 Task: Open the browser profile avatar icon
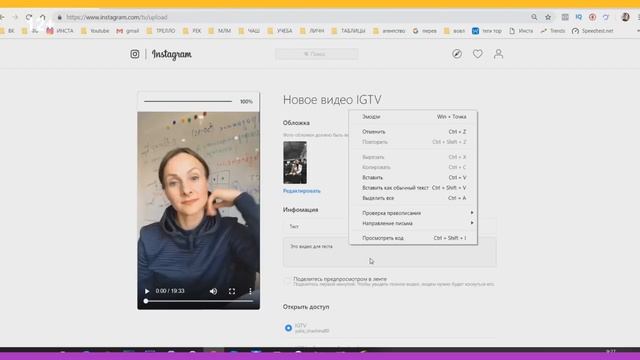[625, 17]
